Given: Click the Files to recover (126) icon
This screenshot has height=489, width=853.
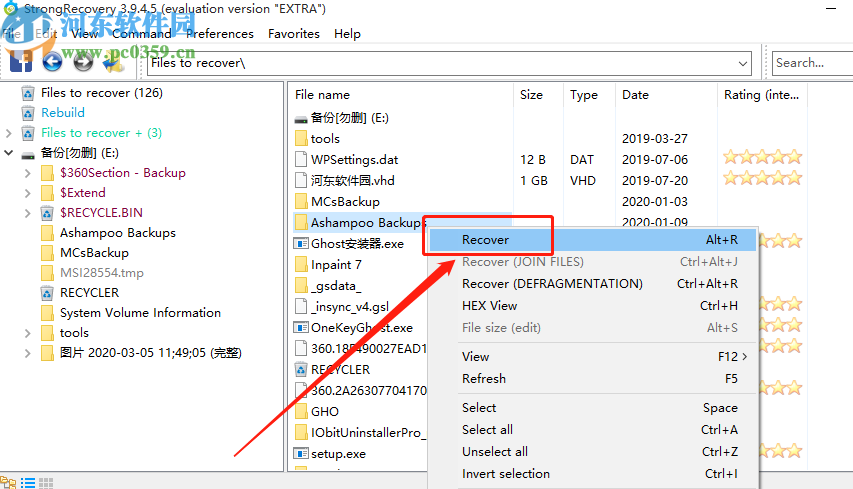Looking at the screenshot, I should point(28,93).
